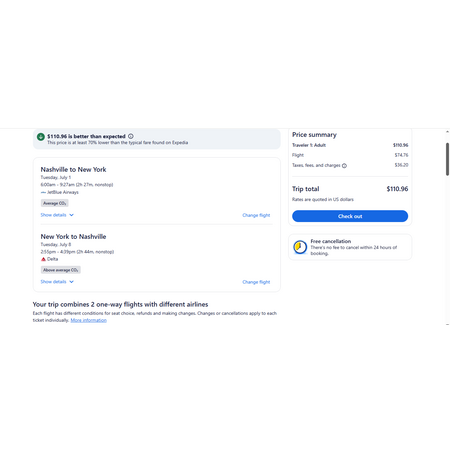Expand Show details for Nashville to New York
This screenshot has width=450, height=450.
point(57,215)
